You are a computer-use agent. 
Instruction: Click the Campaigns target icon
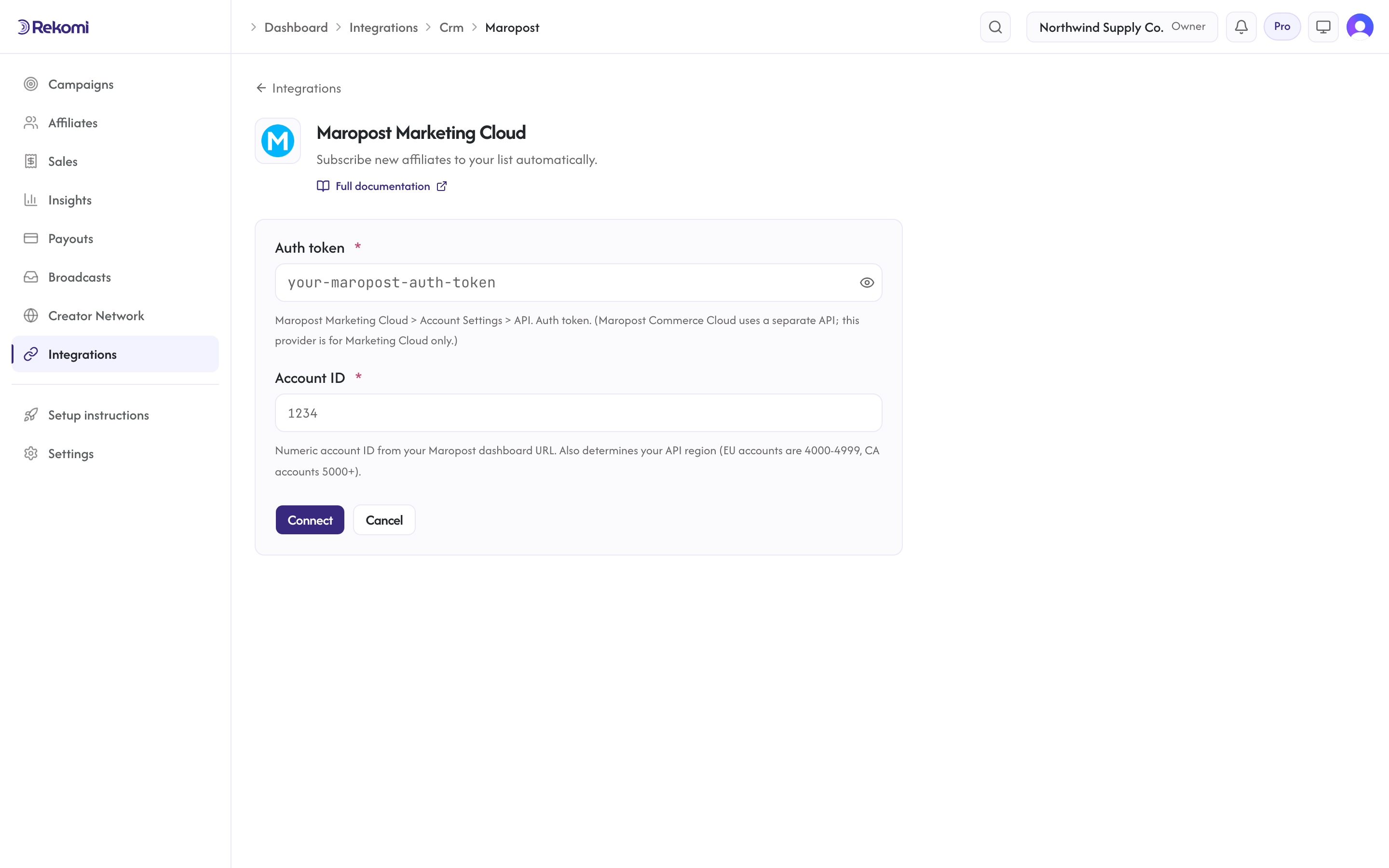coord(31,84)
